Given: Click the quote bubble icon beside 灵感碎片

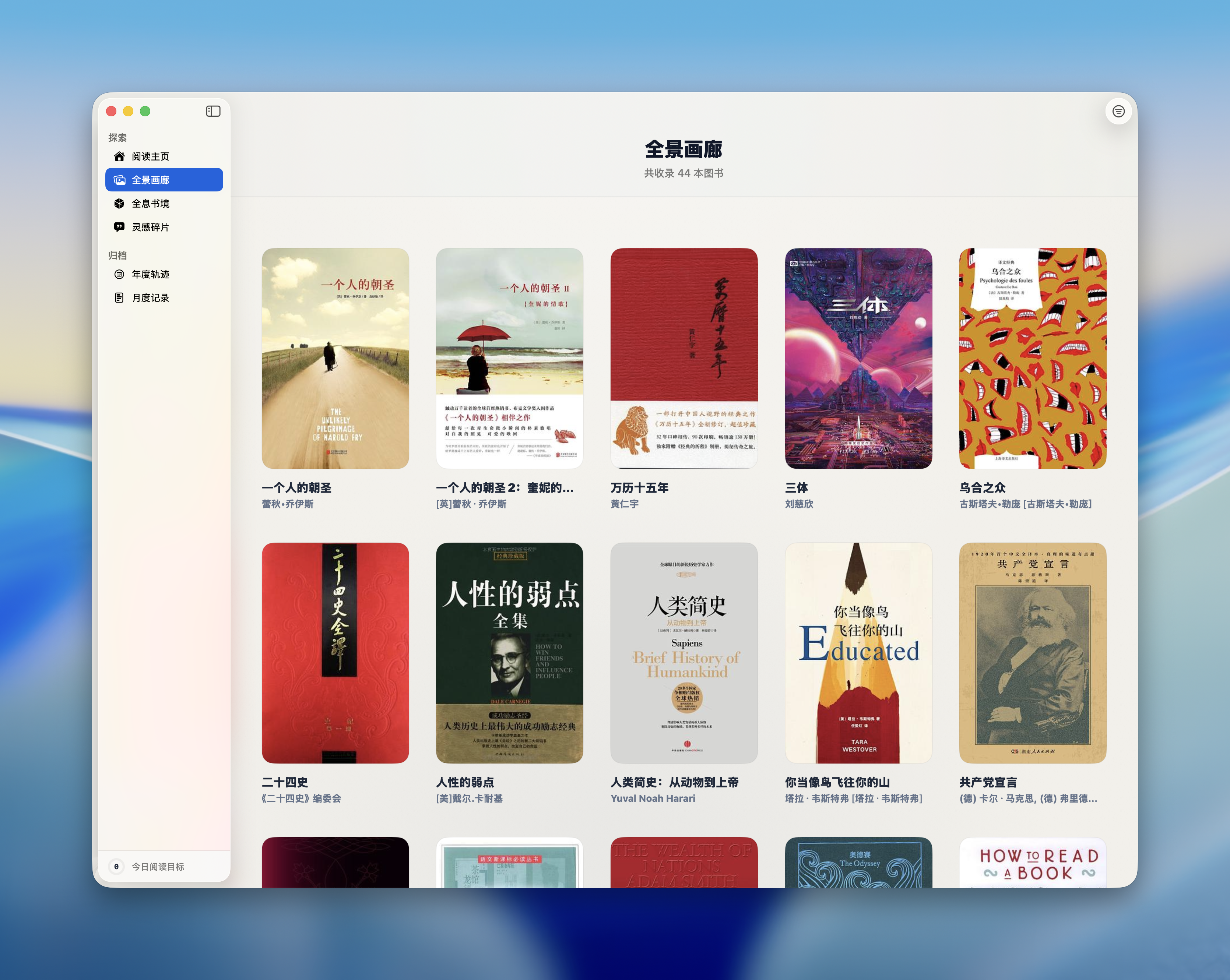Looking at the screenshot, I should pos(119,227).
